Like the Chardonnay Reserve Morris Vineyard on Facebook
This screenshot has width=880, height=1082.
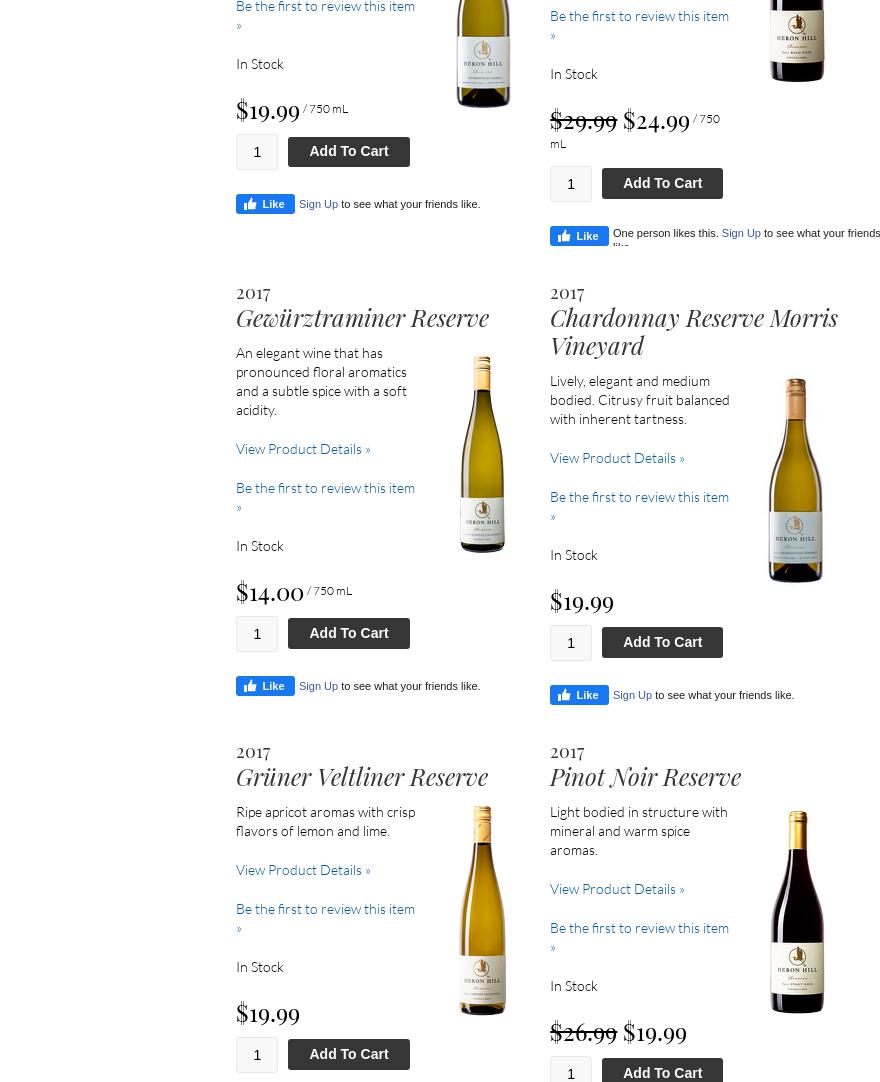pyautogui.click(x=579, y=695)
